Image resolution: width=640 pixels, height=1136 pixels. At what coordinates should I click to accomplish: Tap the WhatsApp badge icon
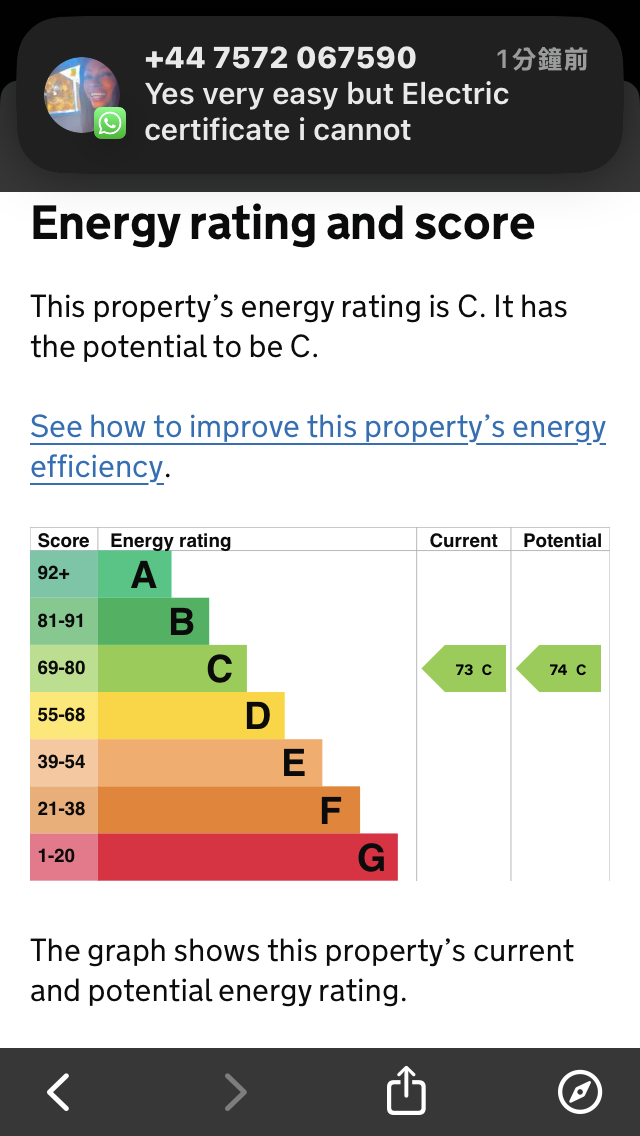coord(110,124)
